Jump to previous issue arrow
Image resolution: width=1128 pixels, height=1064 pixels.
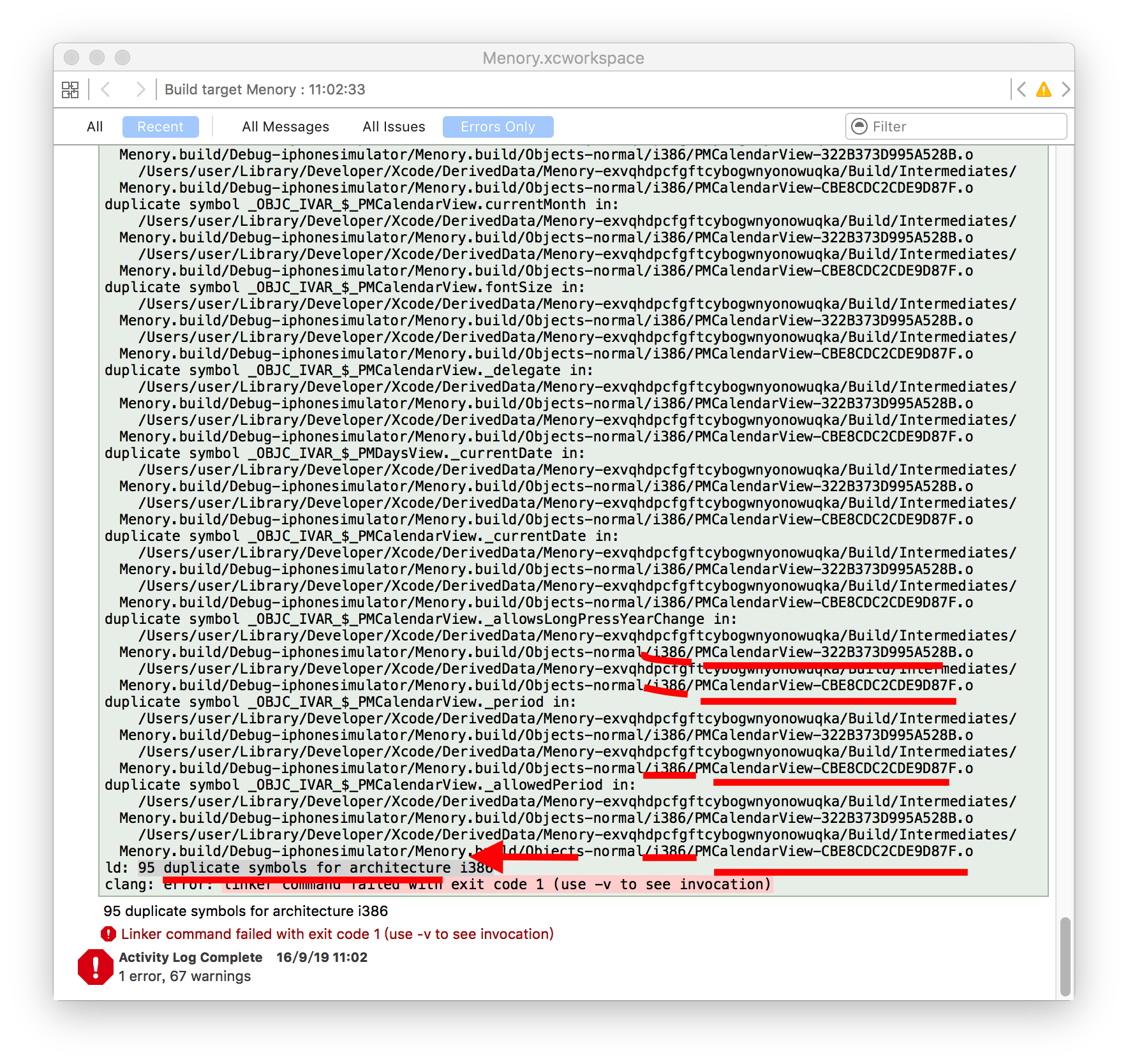1021,89
